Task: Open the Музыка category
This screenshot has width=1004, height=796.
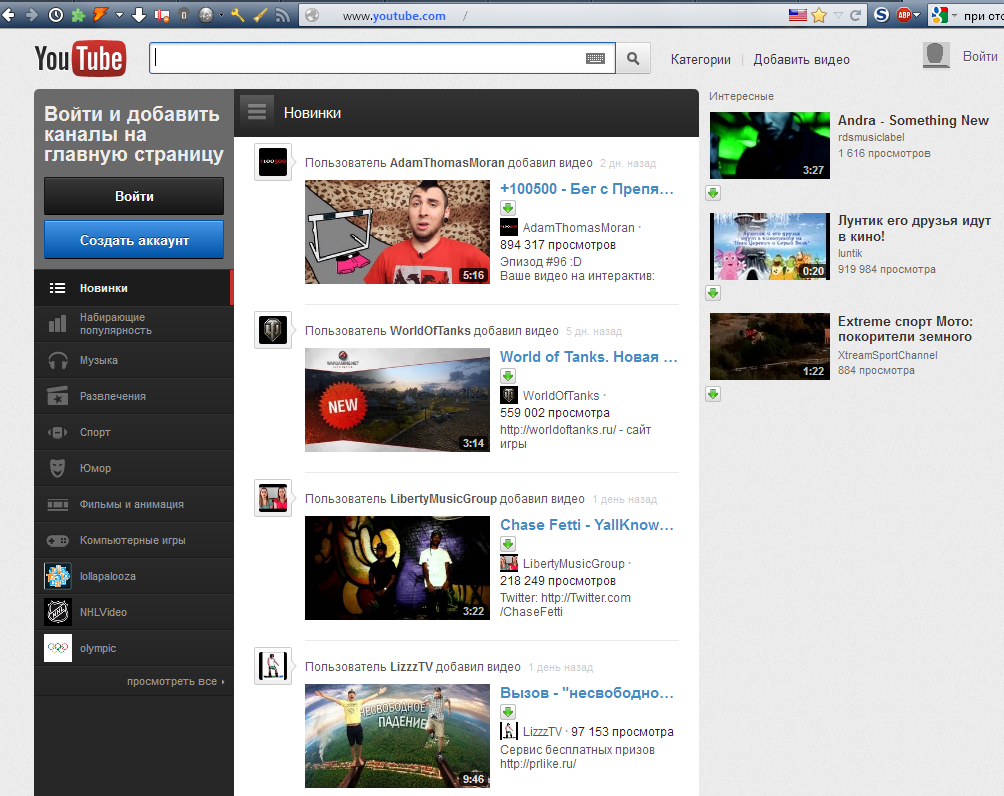Action: tap(134, 360)
